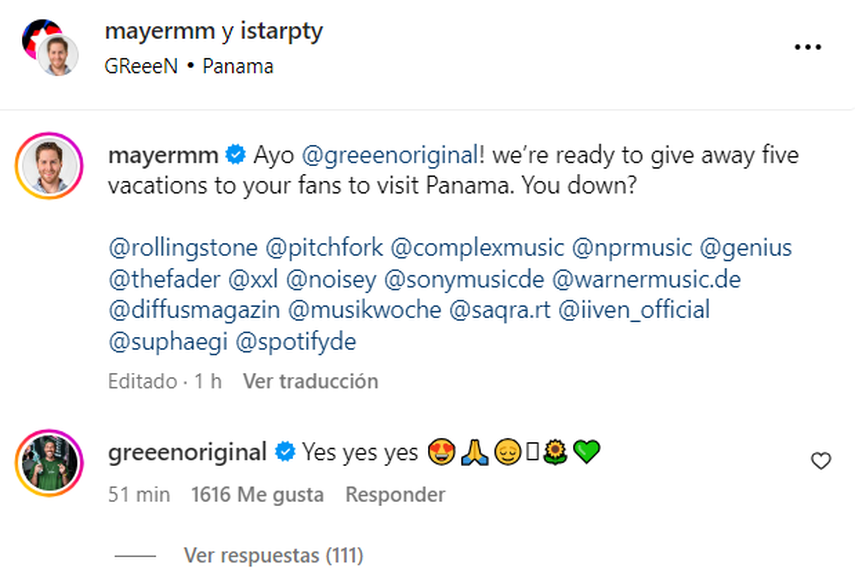The height and width of the screenshot is (586, 855).
Task: Click mayermm's avatar next to the caption
Action: tap(47, 165)
